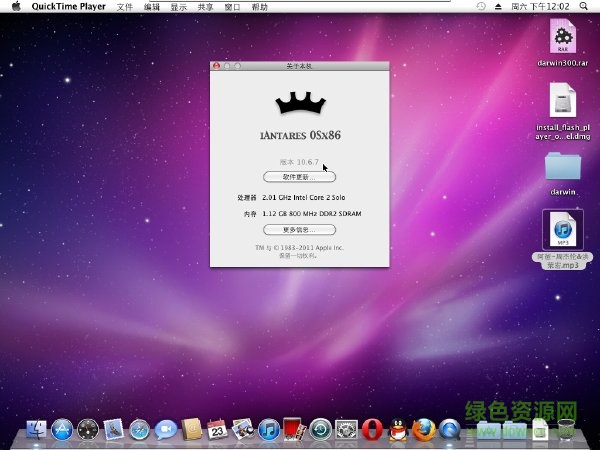Launch the App Store from the Dock

[63, 430]
